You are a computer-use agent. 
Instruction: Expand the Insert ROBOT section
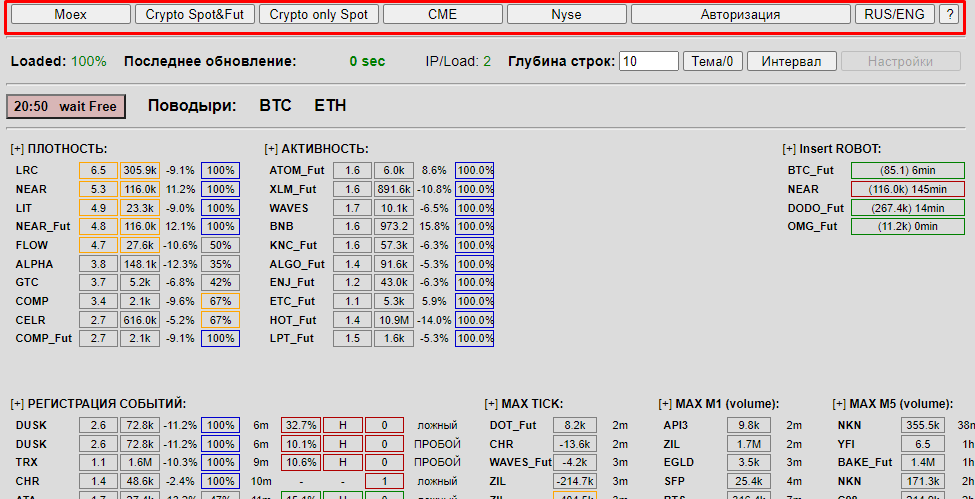pyautogui.click(x=790, y=149)
